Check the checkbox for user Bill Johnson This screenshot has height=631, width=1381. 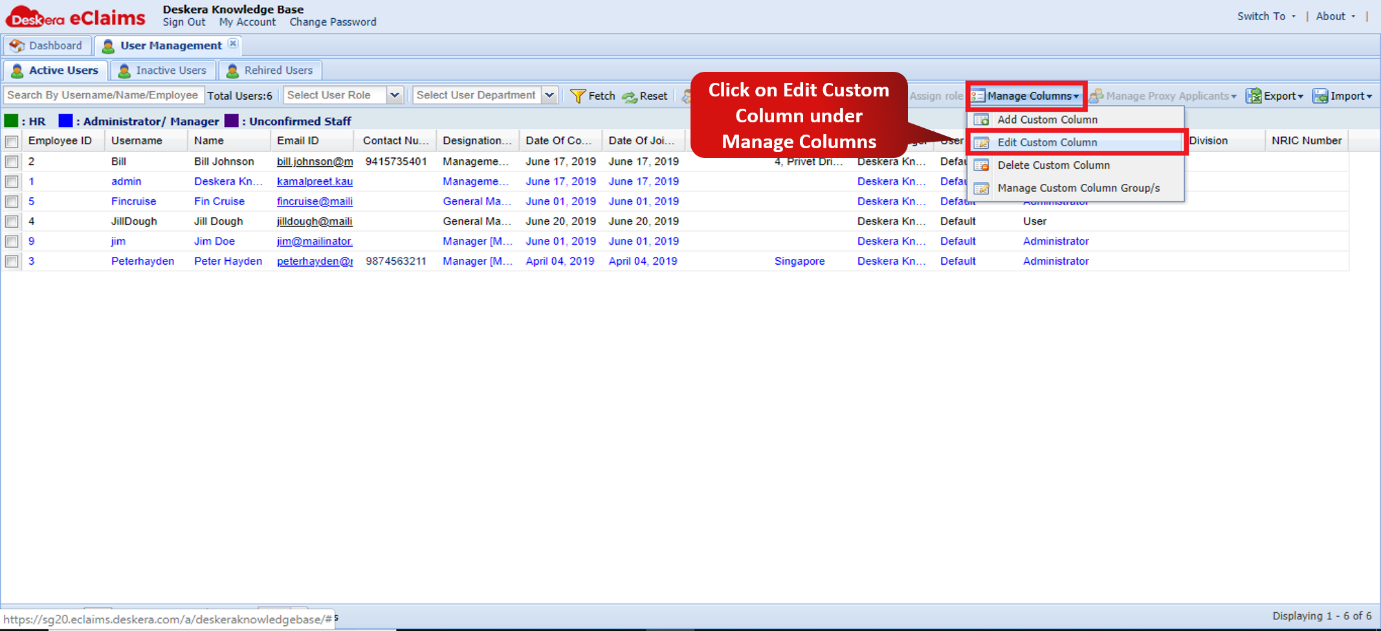coord(12,161)
